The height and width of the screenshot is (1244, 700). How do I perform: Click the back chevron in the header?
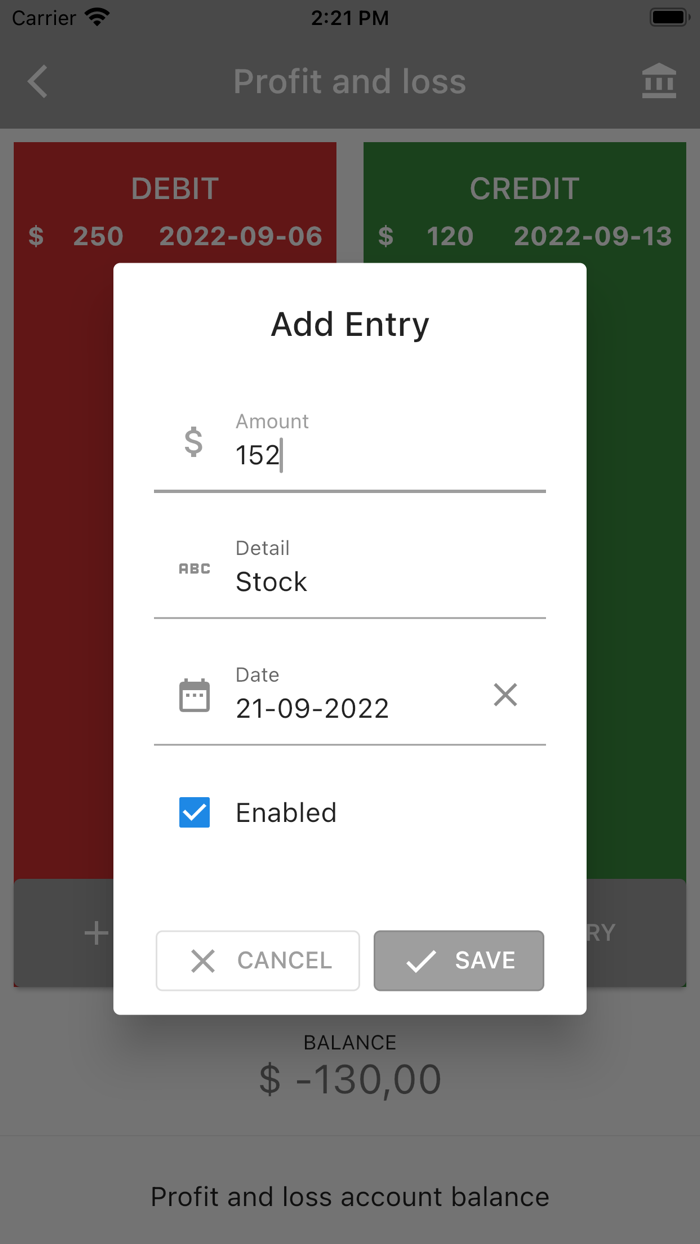pos(37,81)
